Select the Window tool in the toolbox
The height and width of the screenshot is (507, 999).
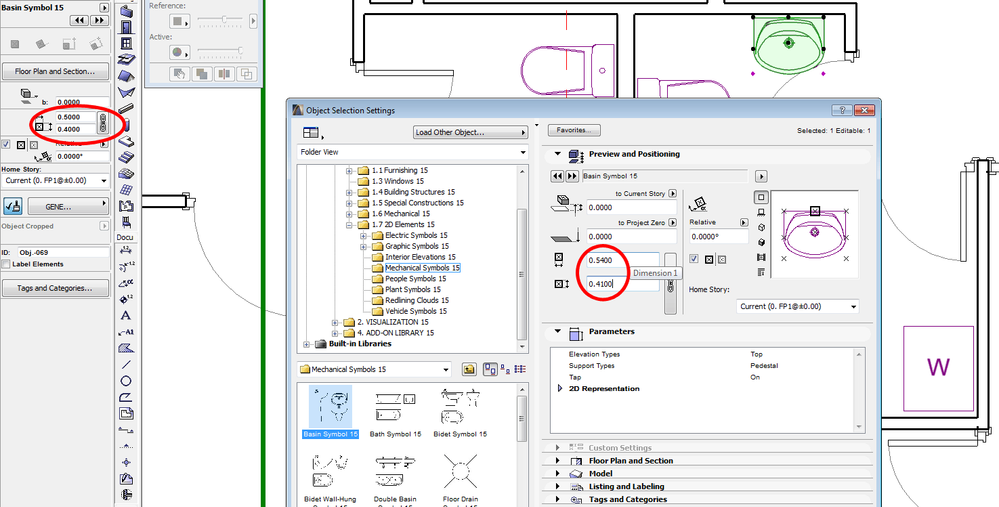(126, 43)
